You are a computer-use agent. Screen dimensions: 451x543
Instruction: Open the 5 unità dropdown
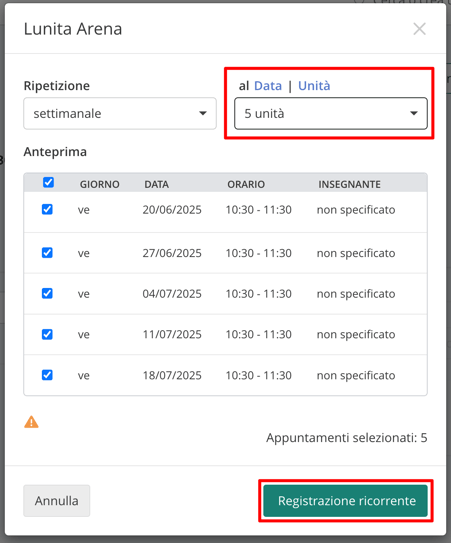tap(331, 114)
